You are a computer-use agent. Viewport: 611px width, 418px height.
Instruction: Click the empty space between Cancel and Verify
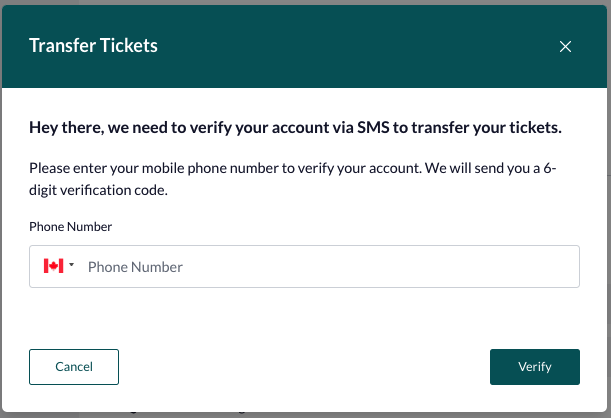tap(304, 367)
